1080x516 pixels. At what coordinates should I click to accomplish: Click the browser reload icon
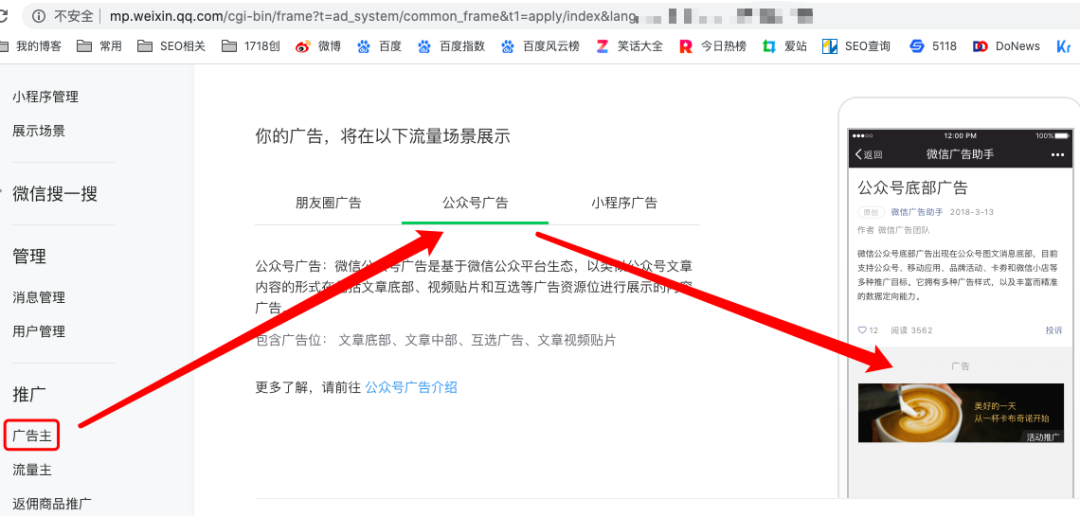click(3, 15)
